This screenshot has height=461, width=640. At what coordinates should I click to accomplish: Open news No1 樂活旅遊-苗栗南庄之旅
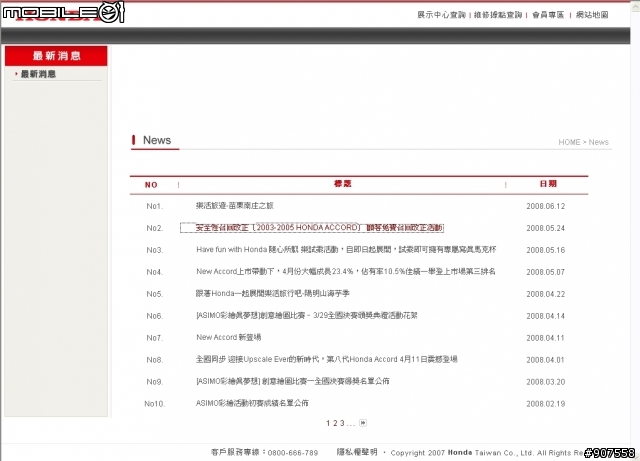(235, 205)
